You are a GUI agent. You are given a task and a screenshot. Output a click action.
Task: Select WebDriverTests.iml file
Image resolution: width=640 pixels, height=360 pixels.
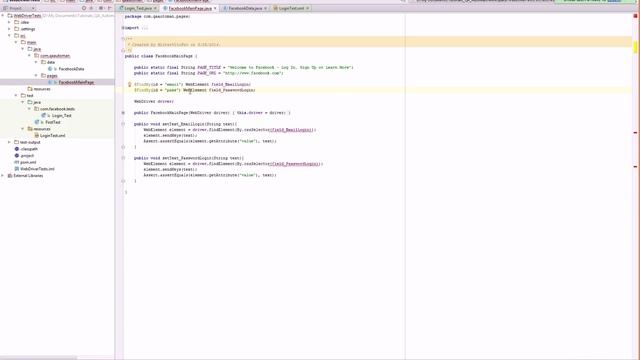pos(37,169)
